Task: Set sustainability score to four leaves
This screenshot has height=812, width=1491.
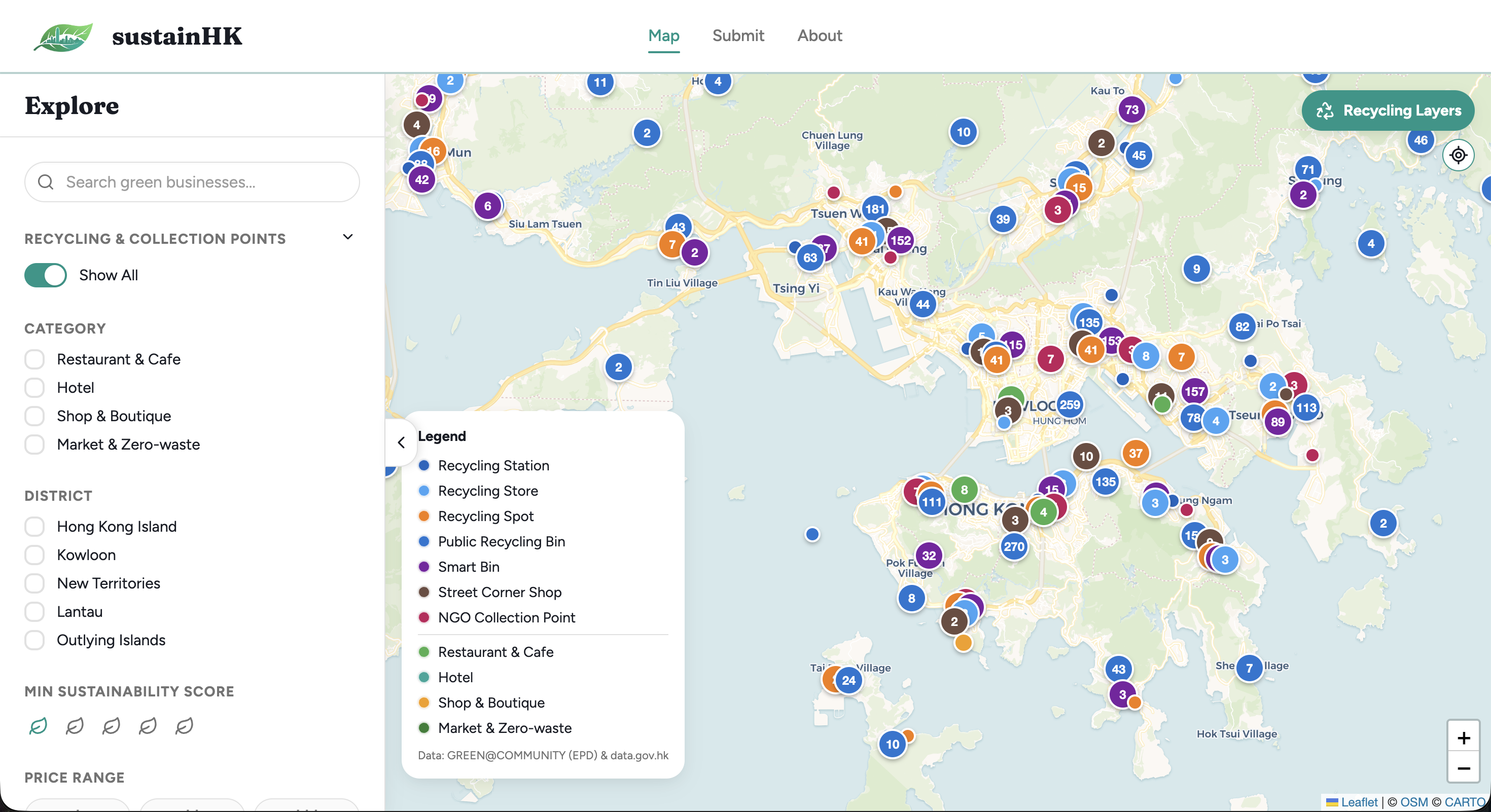Action: (148, 725)
